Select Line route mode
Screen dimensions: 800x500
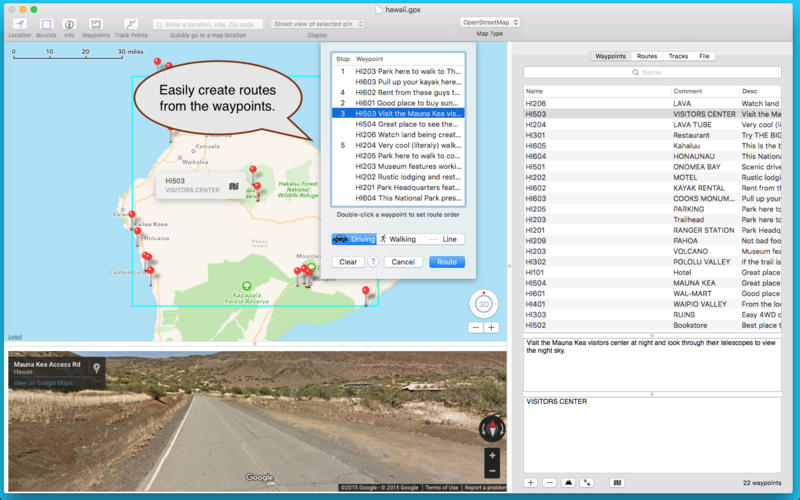point(441,239)
